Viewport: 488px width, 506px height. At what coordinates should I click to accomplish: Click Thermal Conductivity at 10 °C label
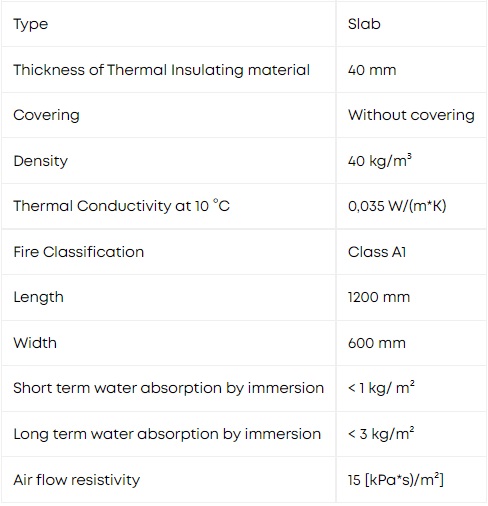point(122,206)
